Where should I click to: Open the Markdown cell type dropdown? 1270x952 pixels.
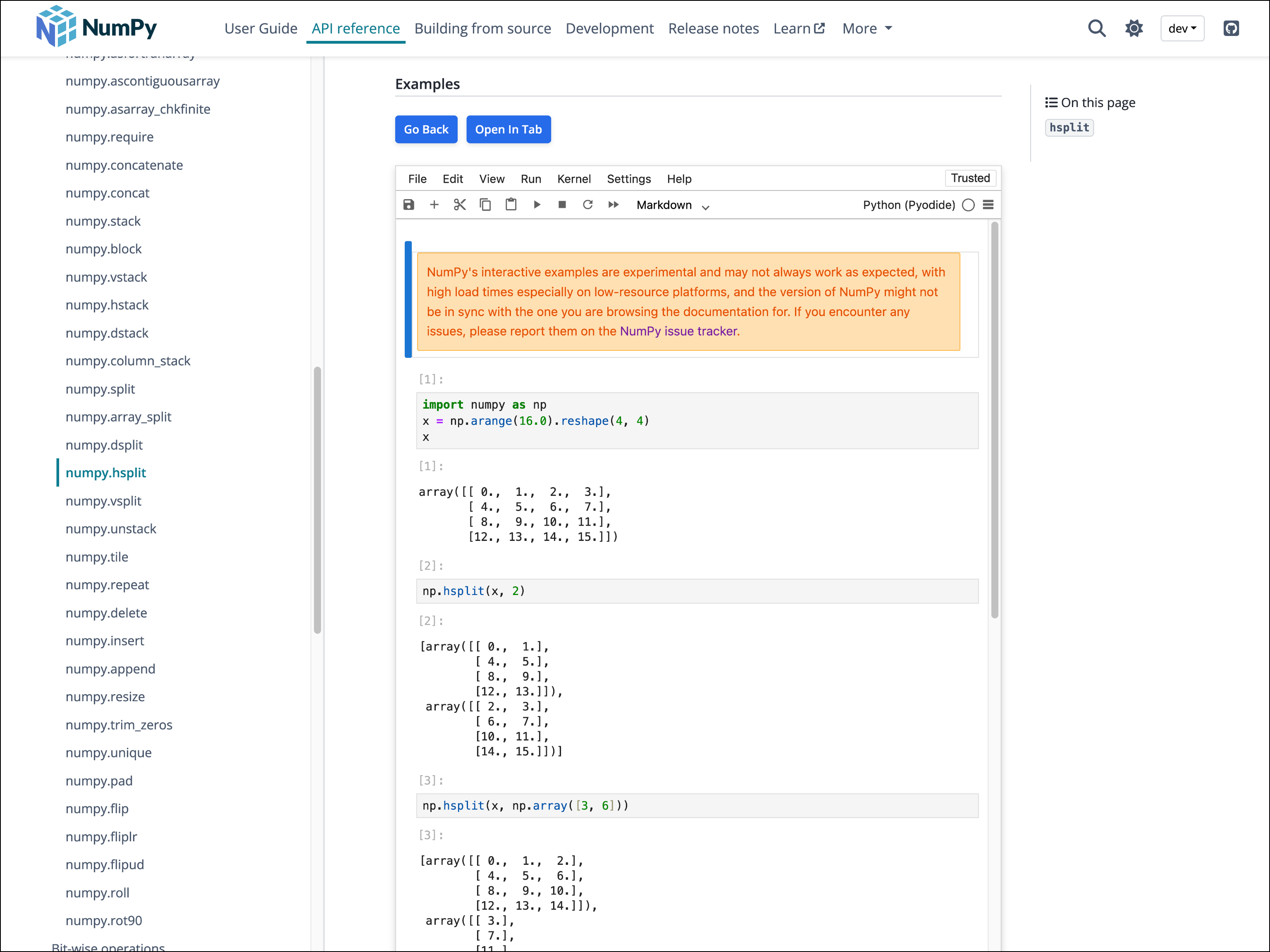(673, 205)
